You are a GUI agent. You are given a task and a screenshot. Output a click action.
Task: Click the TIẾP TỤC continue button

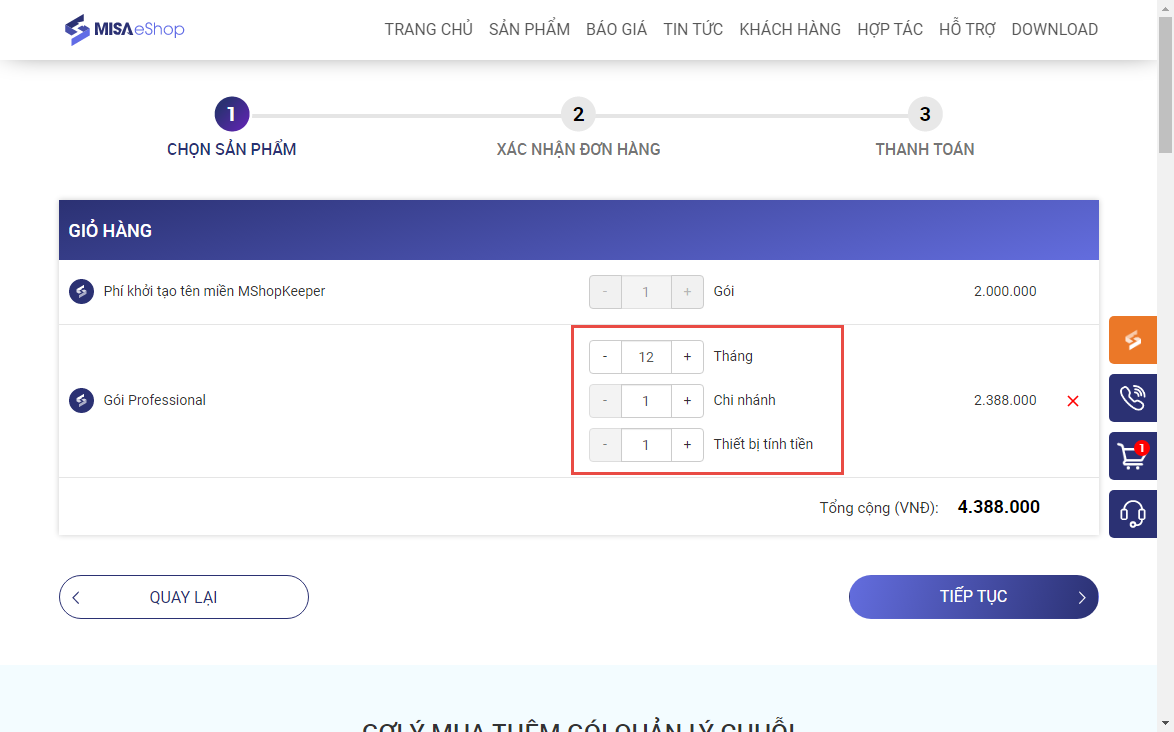tap(973, 597)
